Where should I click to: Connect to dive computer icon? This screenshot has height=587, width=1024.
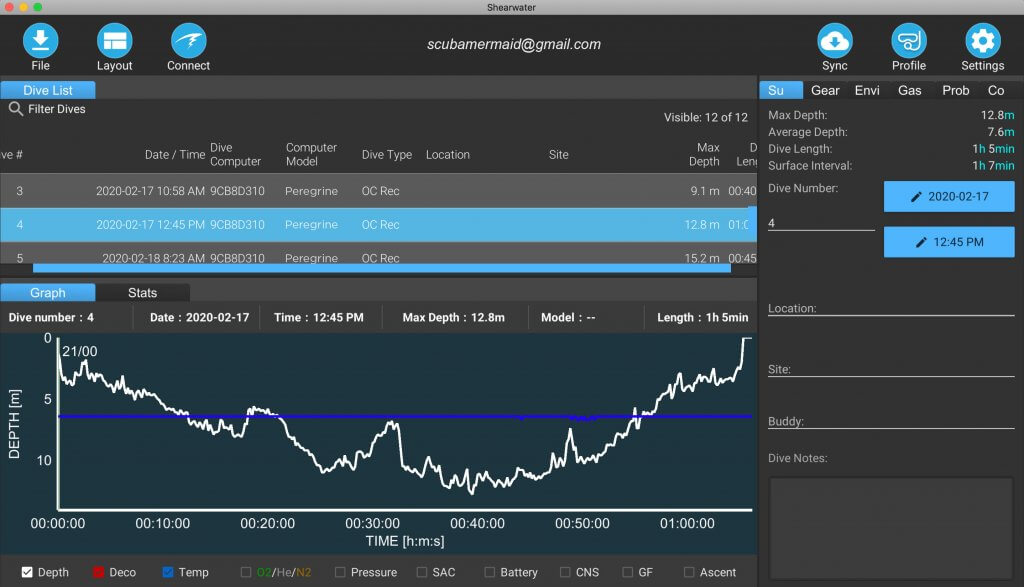(x=188, y=40)
